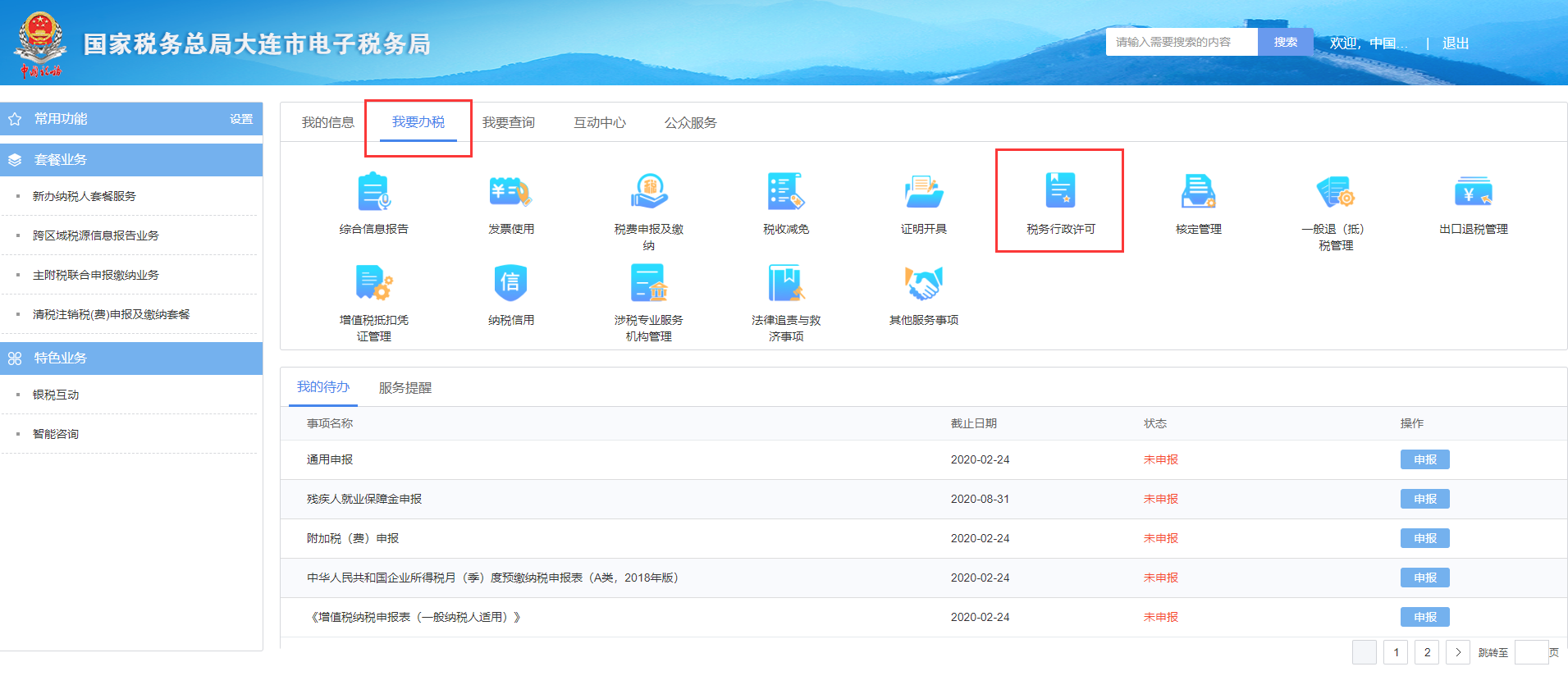Open the 发票使用 icon

(511, 191)
